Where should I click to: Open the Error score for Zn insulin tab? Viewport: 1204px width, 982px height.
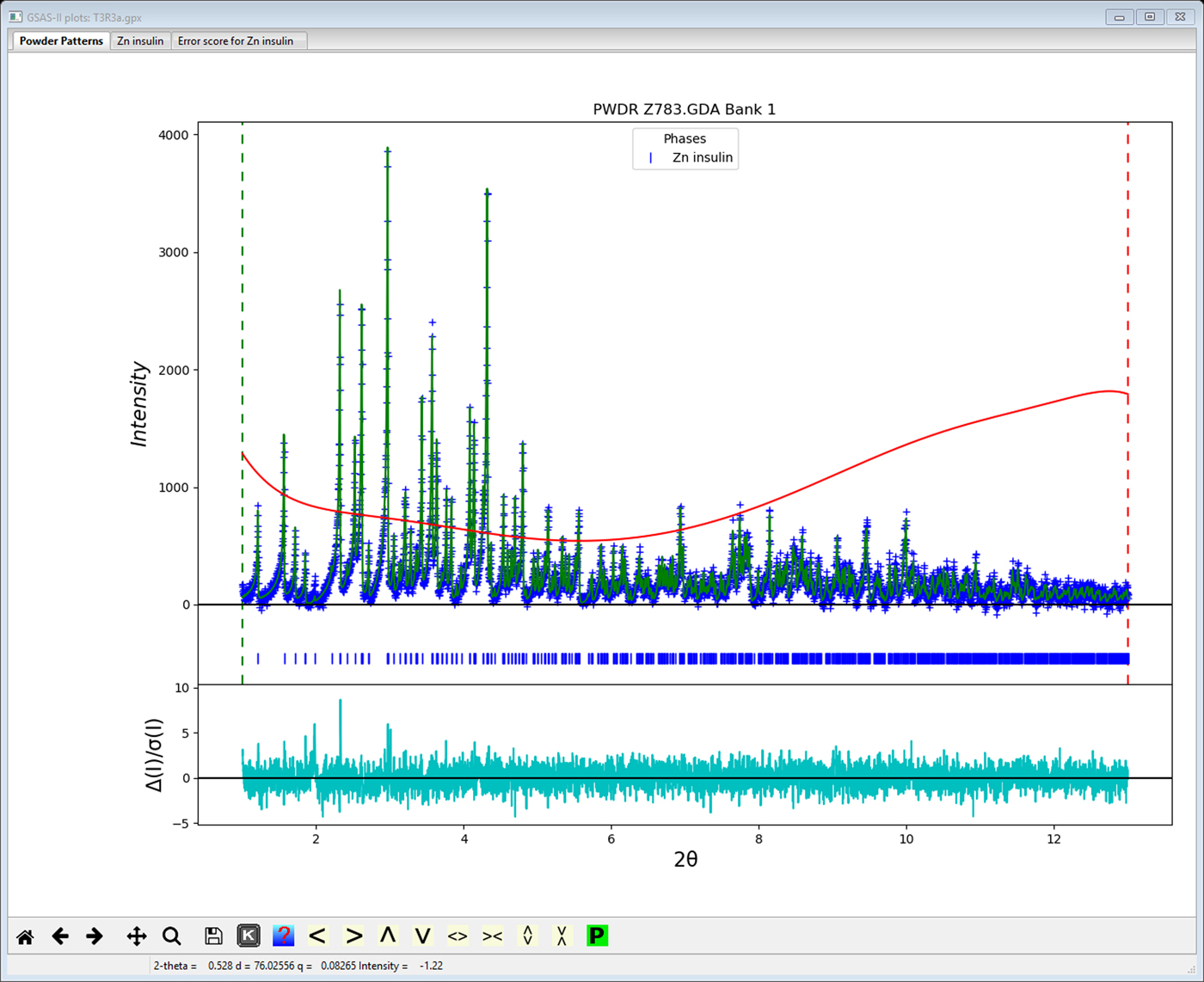tap(236, 40)
